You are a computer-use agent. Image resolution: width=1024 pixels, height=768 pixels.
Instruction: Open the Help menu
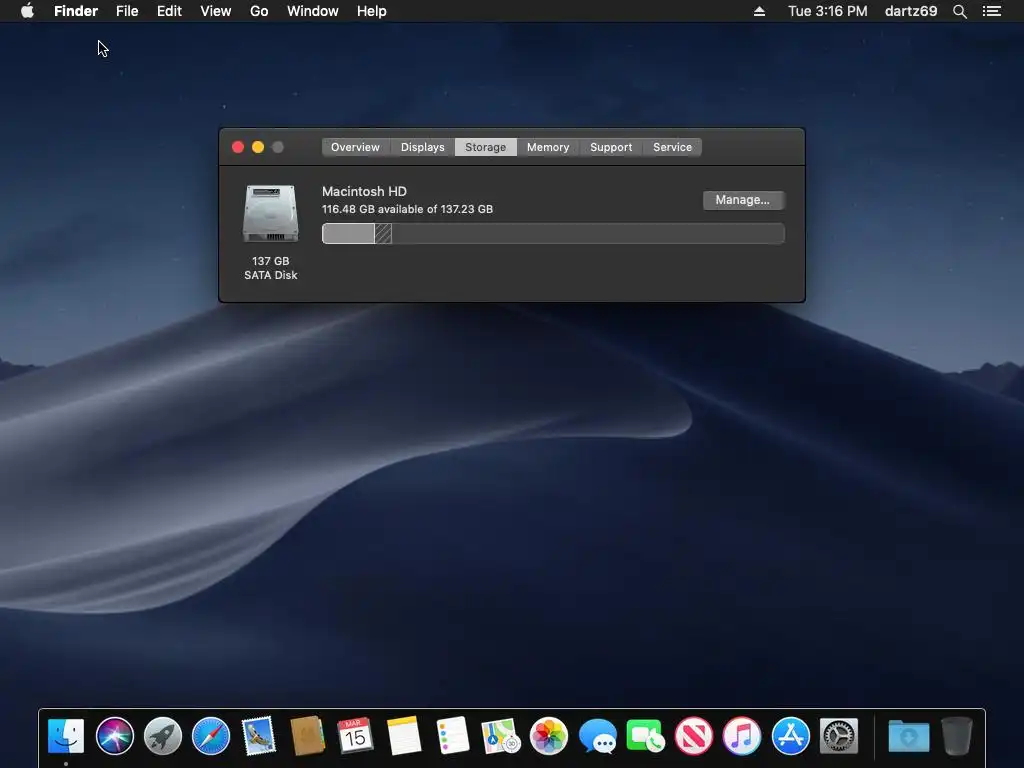point(372,11)
